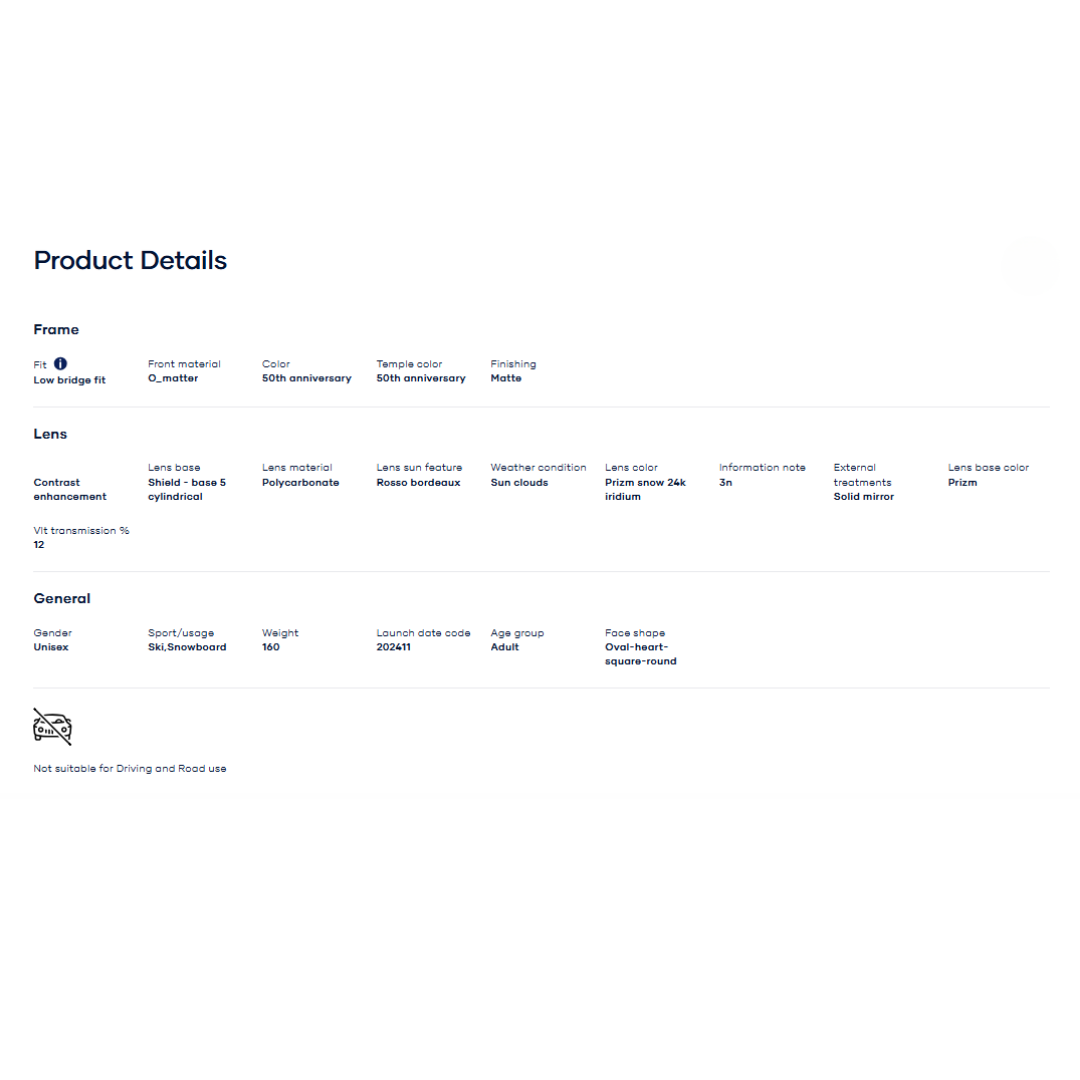Click the Fit info icon

pos(61,364)
